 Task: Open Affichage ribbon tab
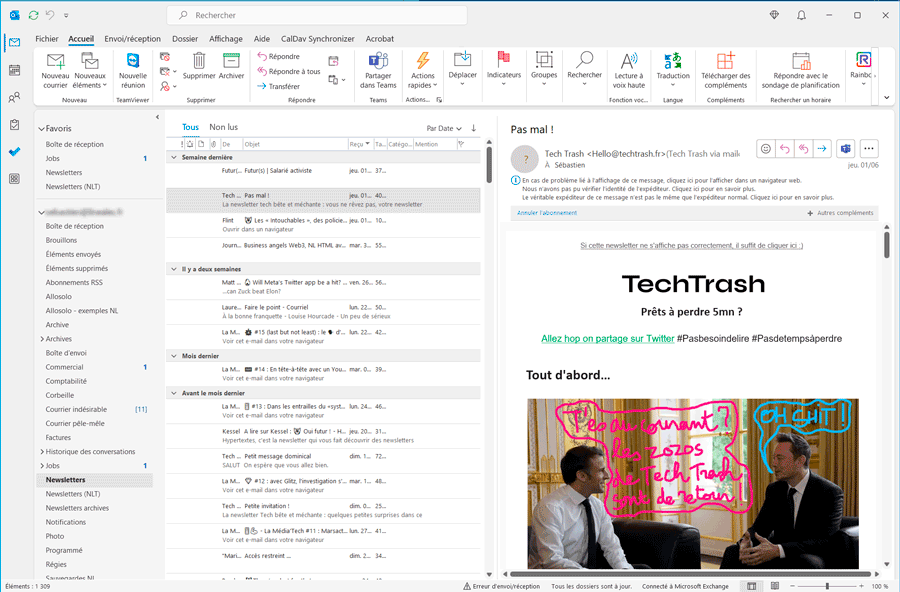(x=226, y=38)
